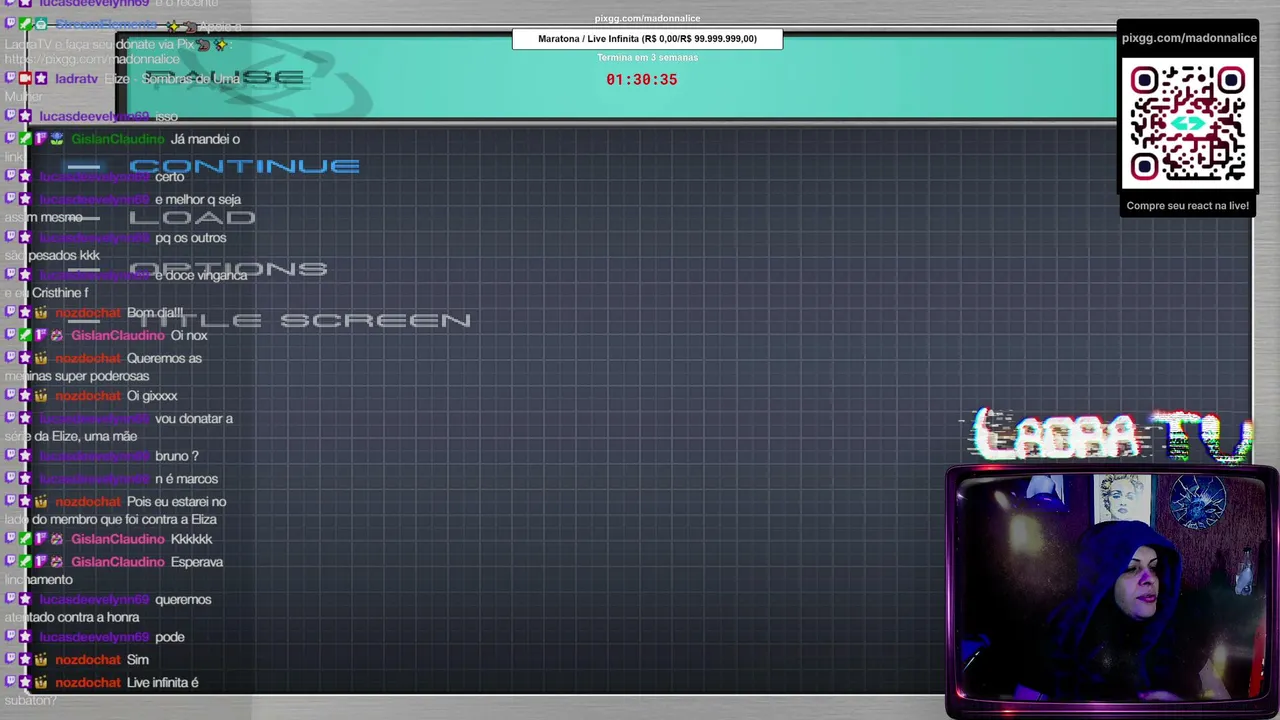This screenshot has height=720, width=1280.
Task: Click the StreamElements username in chat
Action: pyautogui.click(x=106, y=25)
